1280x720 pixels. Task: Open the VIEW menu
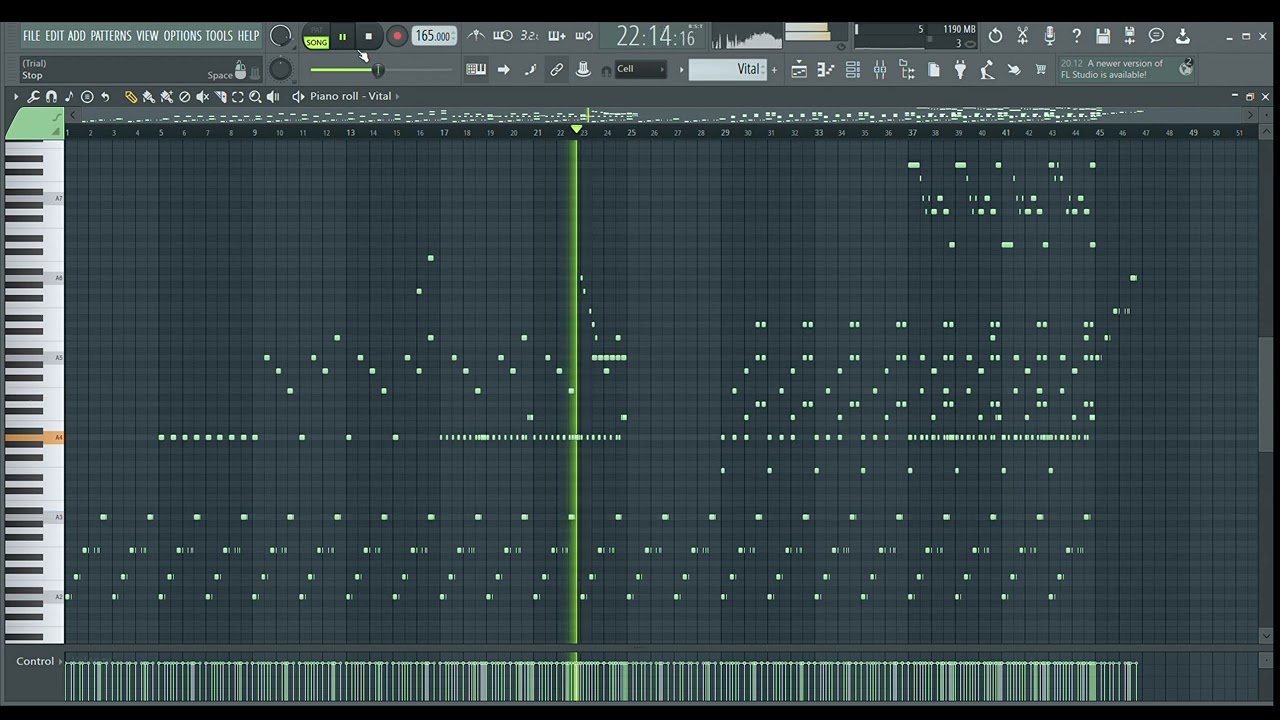tap(147, 36)
